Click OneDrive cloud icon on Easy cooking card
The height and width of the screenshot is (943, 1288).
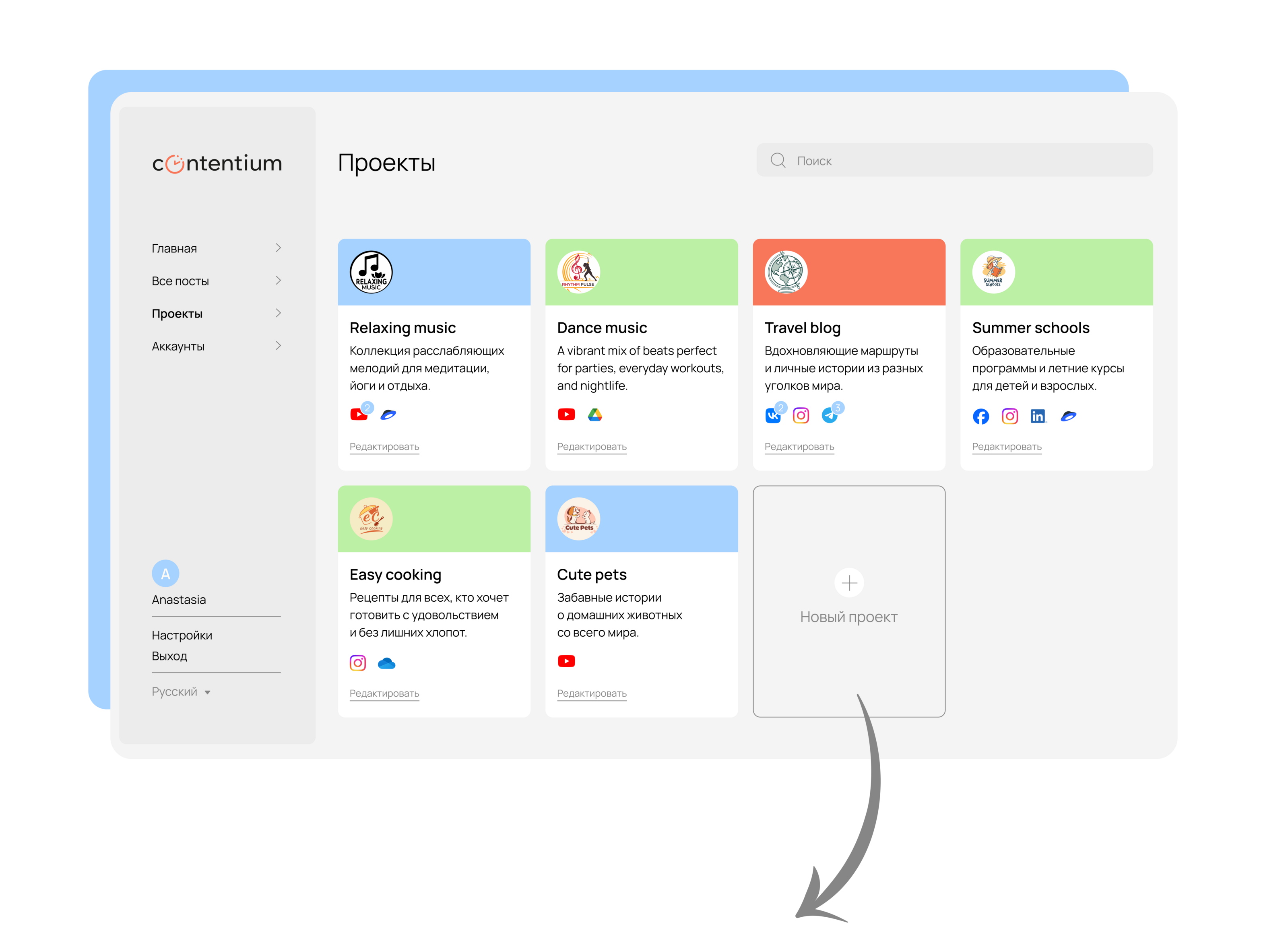click(x=386, y=663)
